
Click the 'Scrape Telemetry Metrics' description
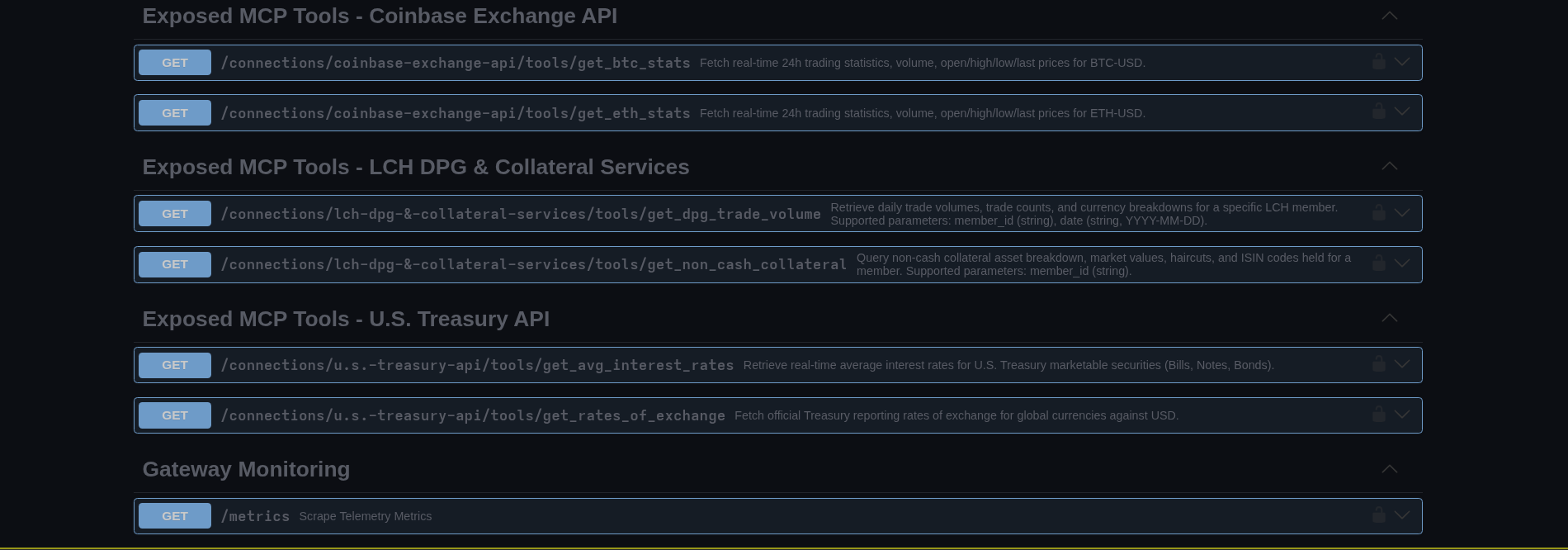(x=366, y=516)
